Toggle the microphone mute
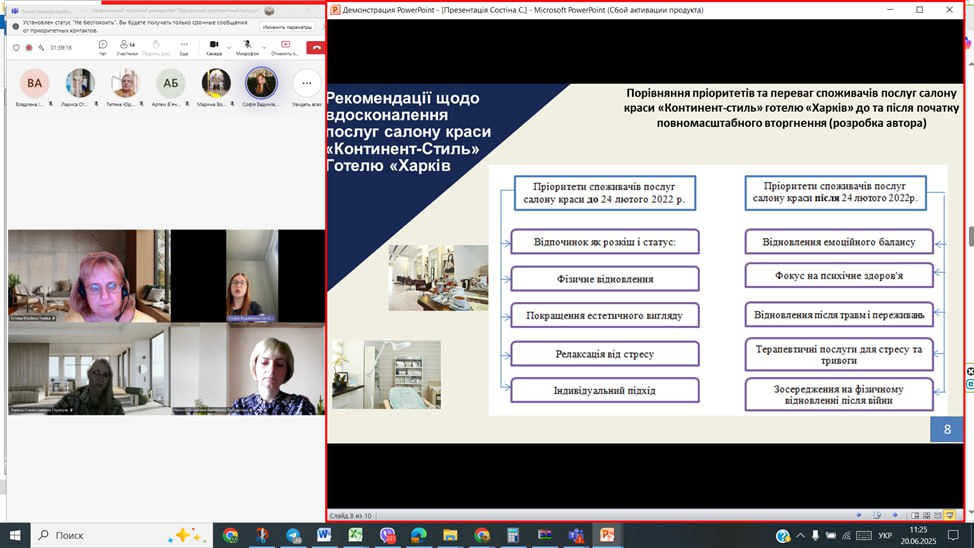Viewport: 974px width, 548px height. 246,45
